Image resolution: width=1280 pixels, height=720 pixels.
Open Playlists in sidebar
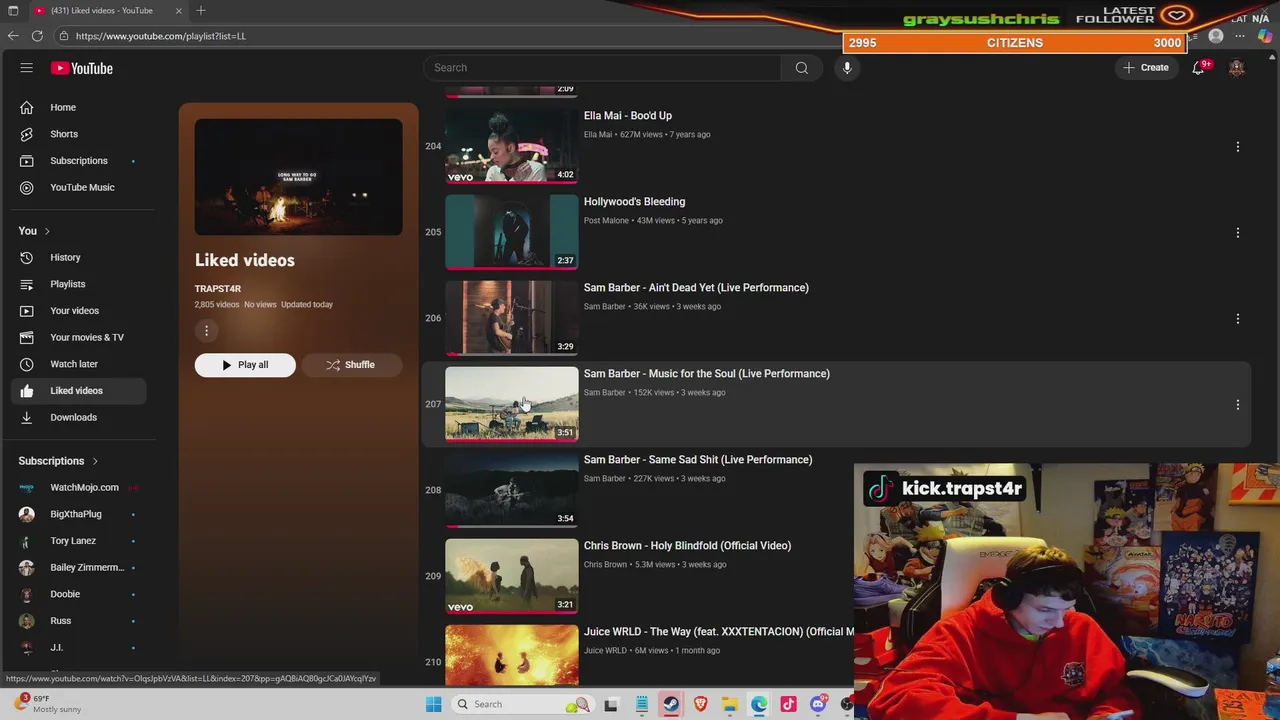(80, 284)
